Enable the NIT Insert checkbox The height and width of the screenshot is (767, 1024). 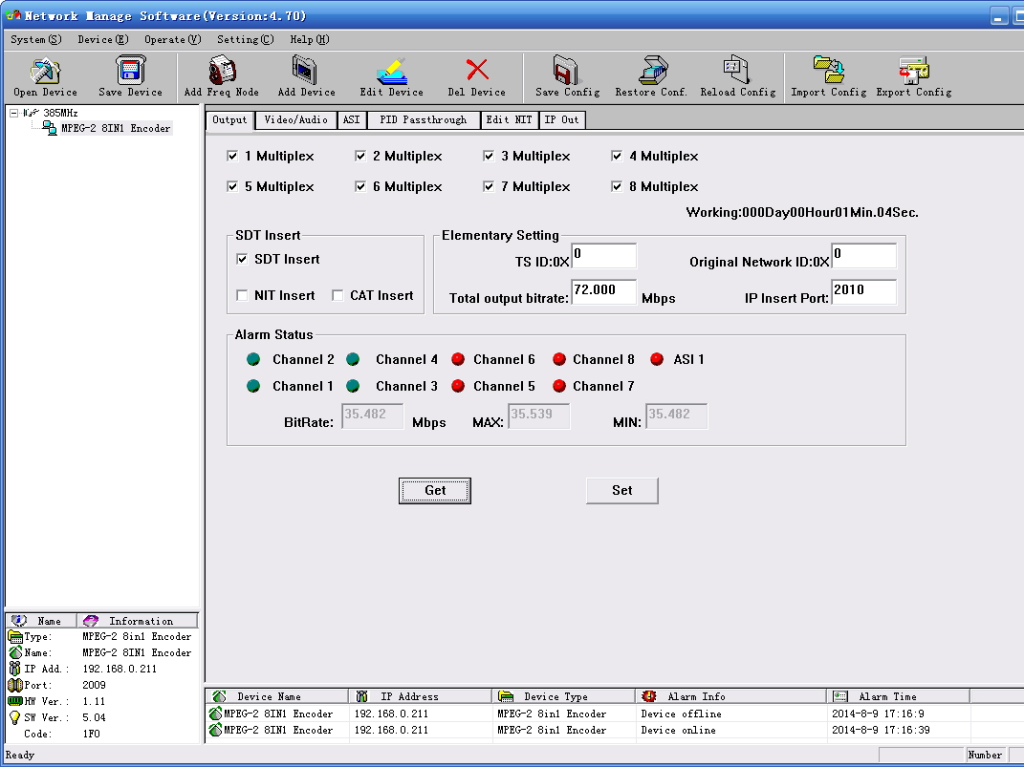(242, 295)
